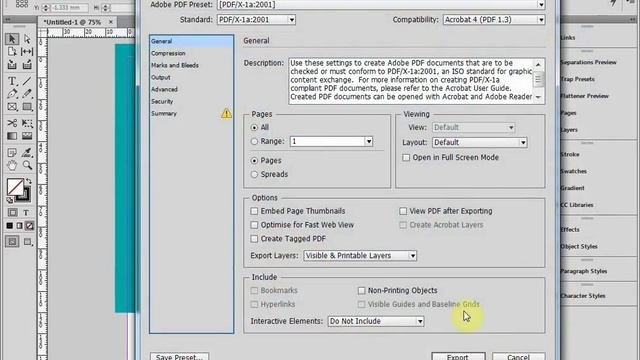Select the Content Placer tool

[27, 65]
